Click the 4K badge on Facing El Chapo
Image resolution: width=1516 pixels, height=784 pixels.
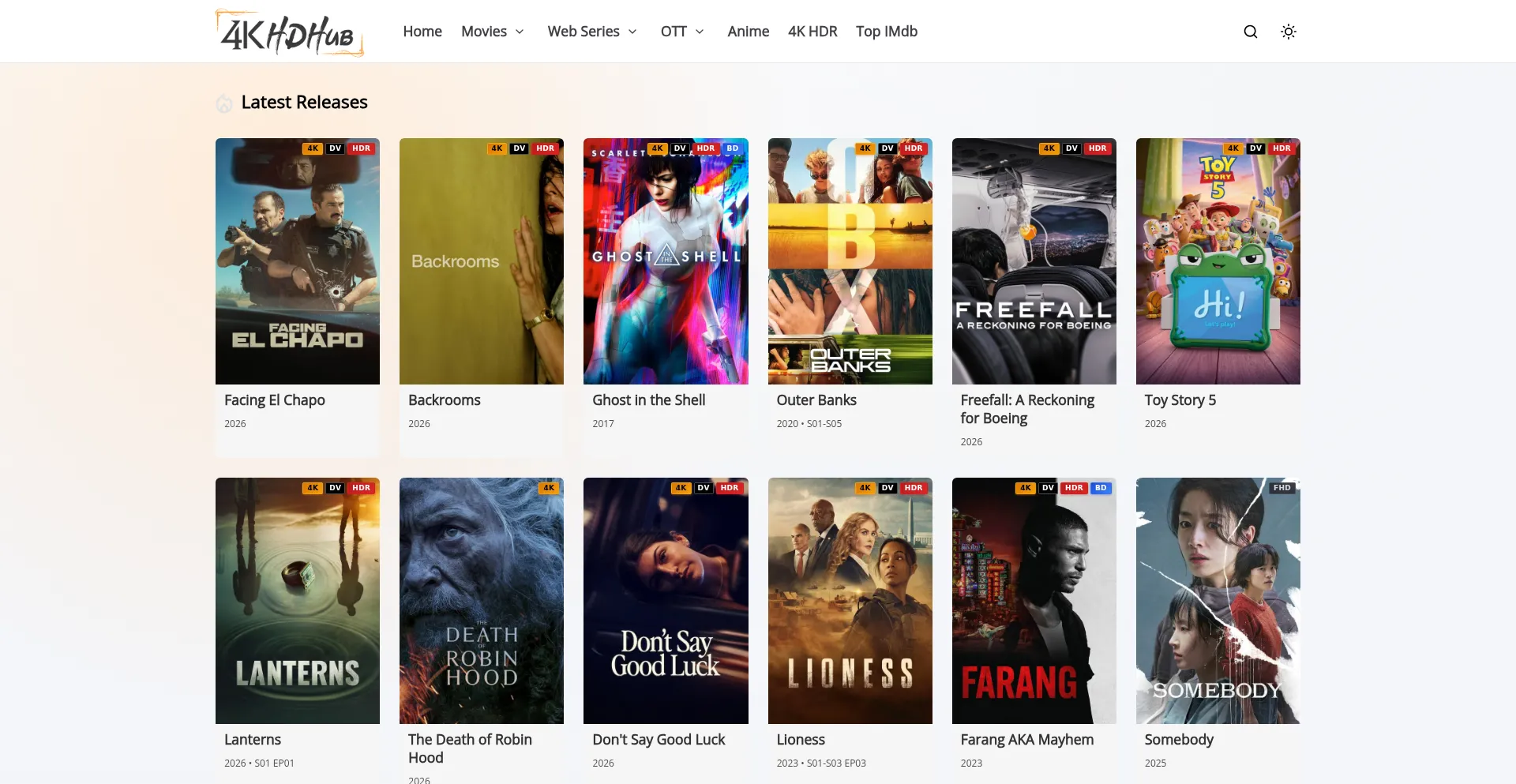313,148
